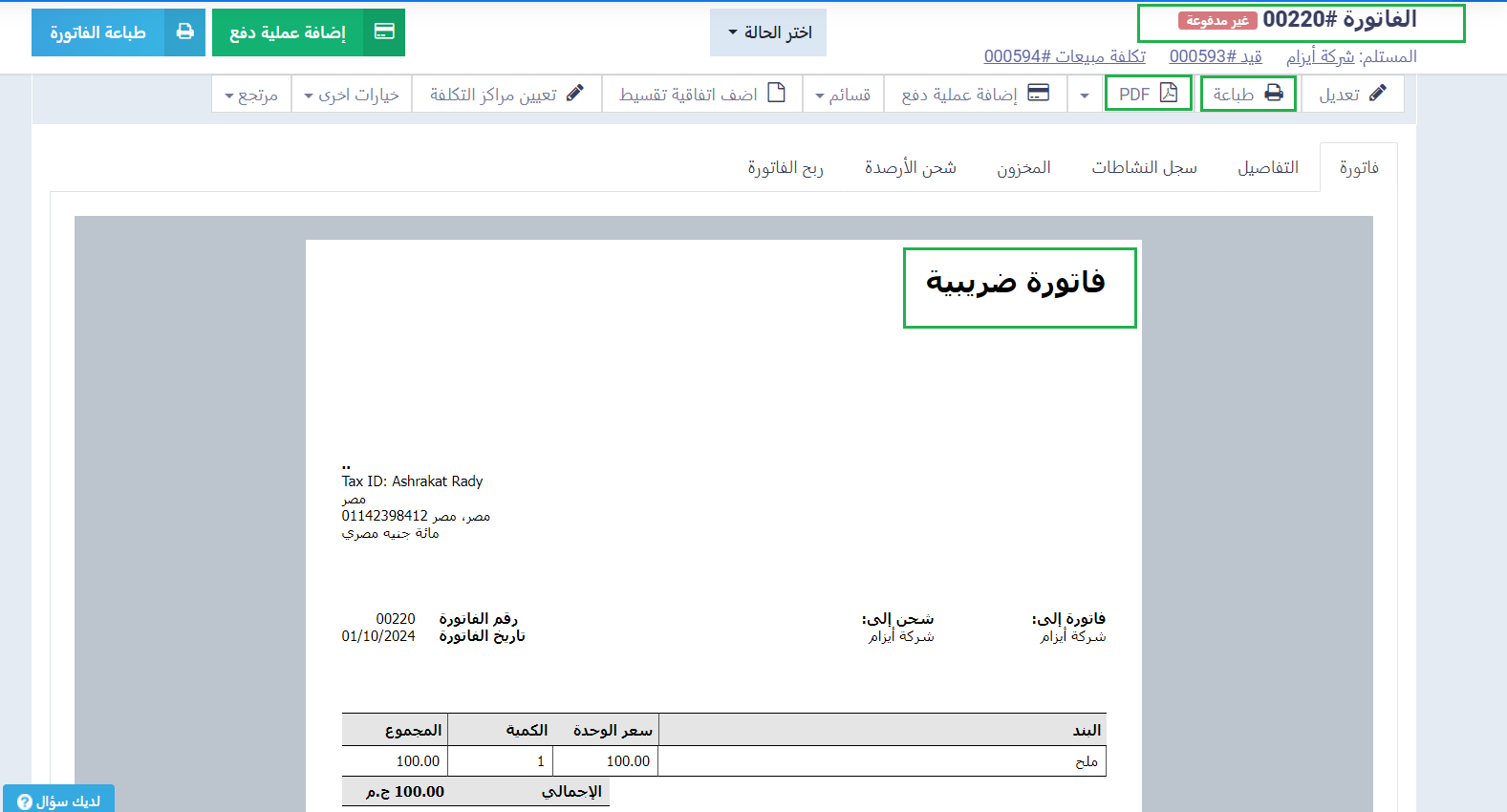The height and width of the screenshot is (812, 1507).
Task: Open the سجل النشاطات tab
Action: (1144, 168)
